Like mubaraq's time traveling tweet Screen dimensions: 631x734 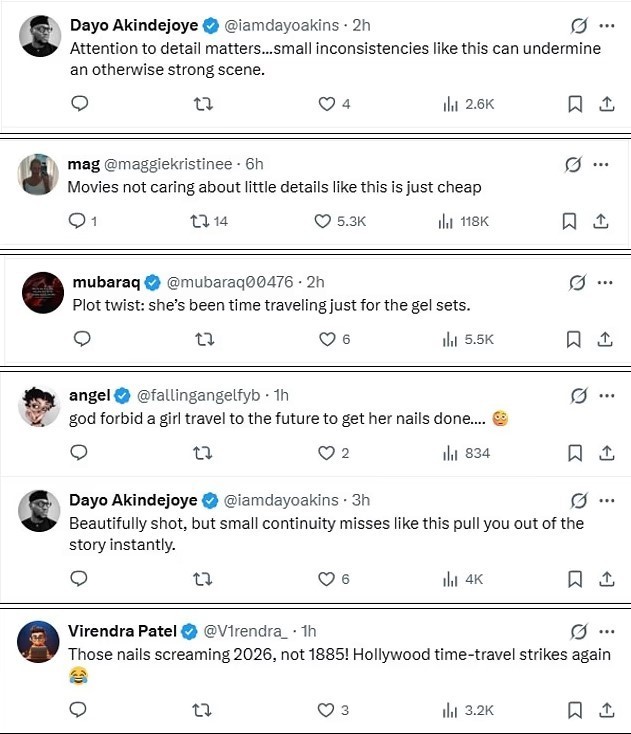tap(326, 339)
